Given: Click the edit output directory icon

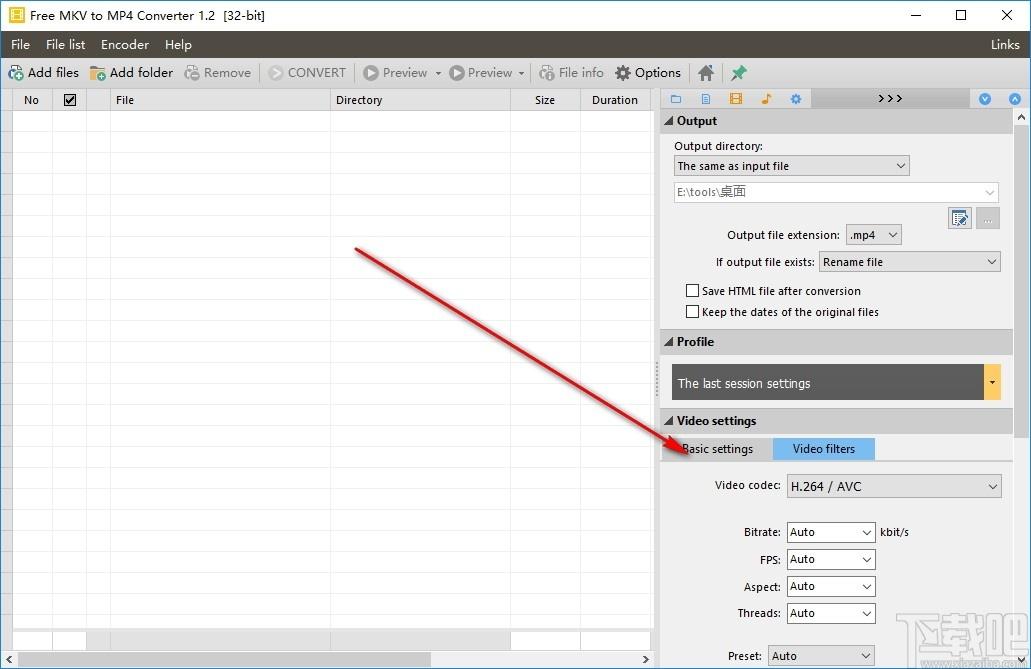Looking at the screenshot, I should (x=960, y=218).
